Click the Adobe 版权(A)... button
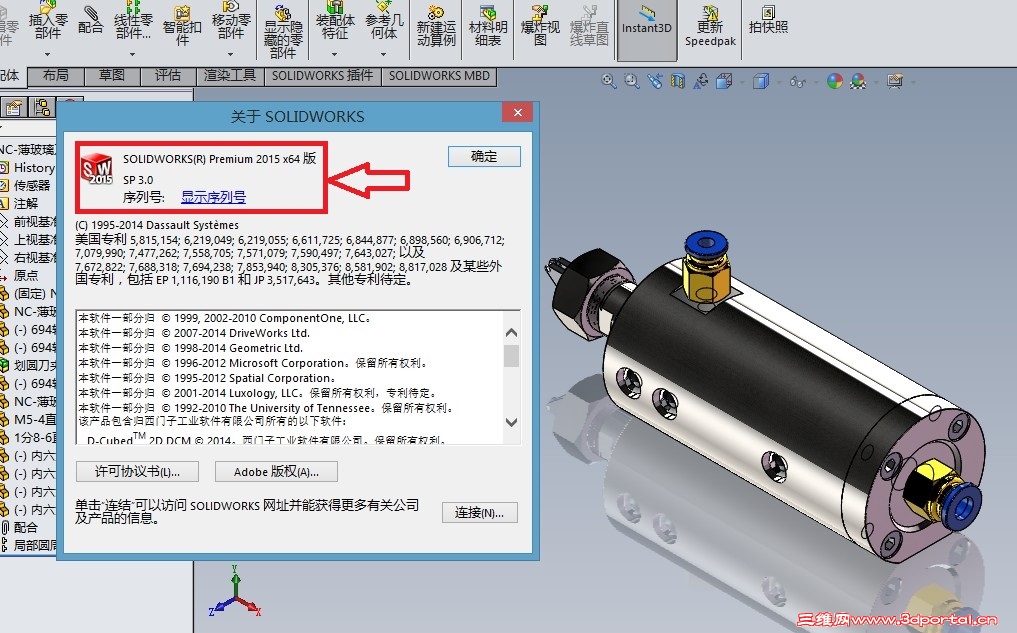The image size is (1017, 633). pos(276,472)
